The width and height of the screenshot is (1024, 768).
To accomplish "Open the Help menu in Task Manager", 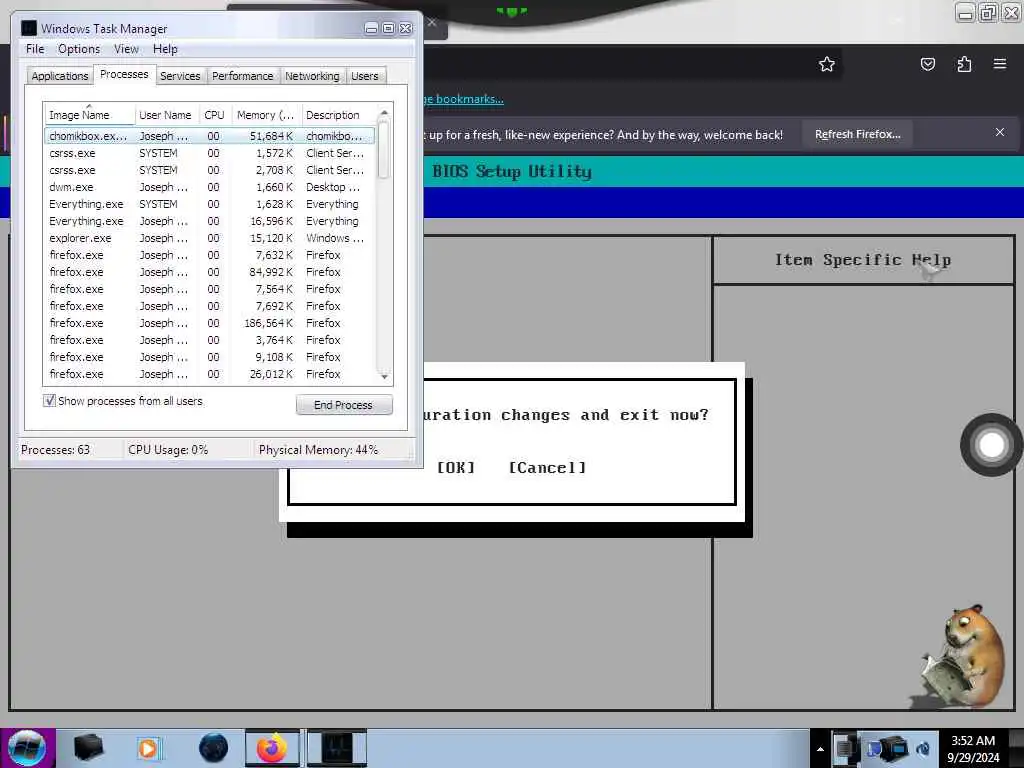I will [x=165, y=49].
